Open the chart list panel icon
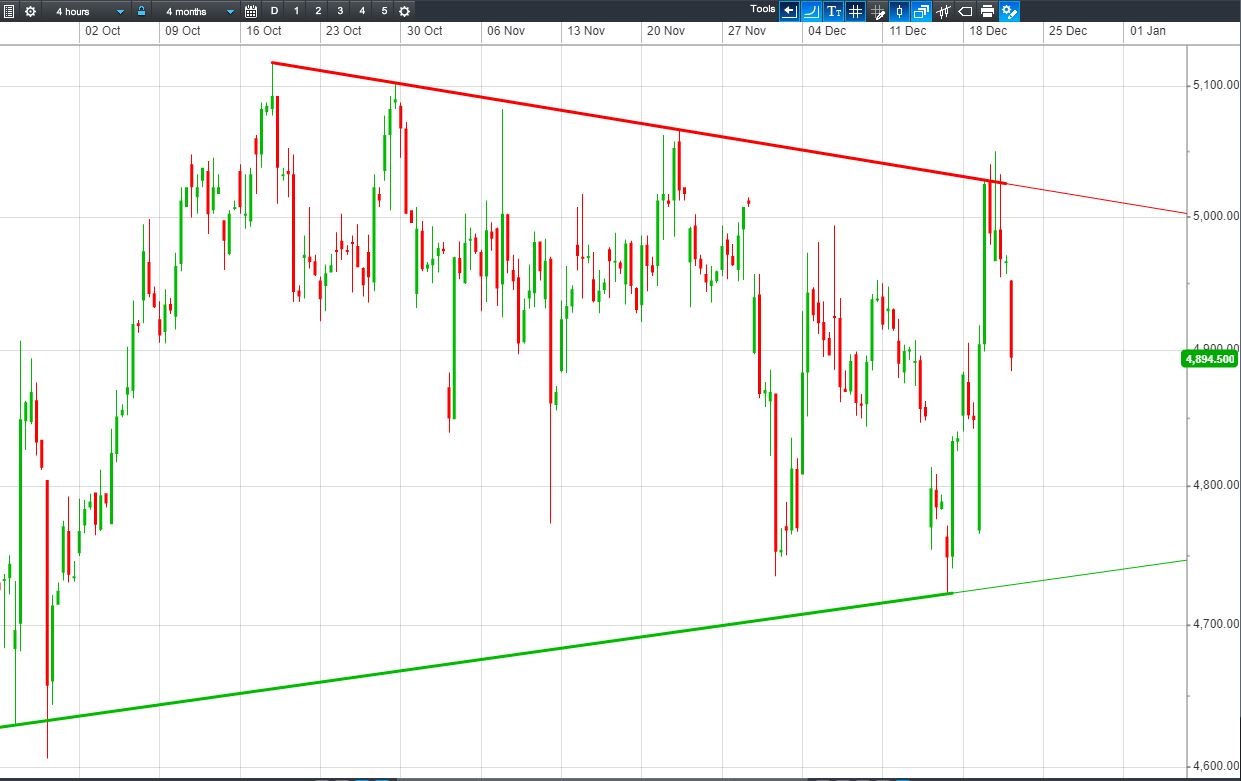This screenshot has width=1241, height=781. (x=9, y=11)
